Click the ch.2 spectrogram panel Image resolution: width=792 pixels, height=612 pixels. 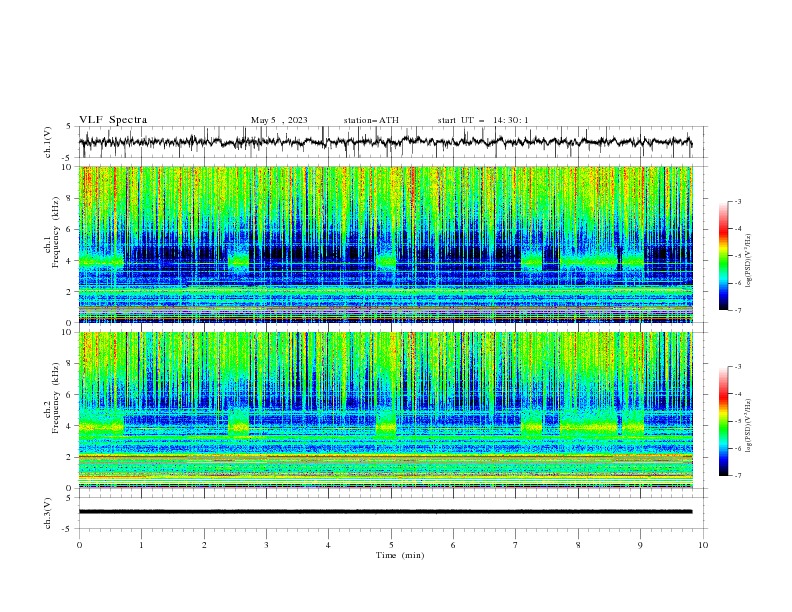(386, 410)
